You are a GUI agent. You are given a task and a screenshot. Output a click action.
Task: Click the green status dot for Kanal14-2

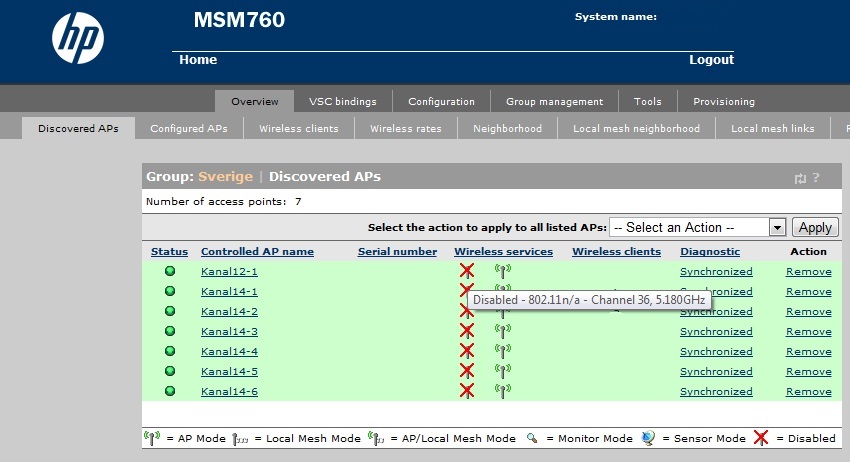(170, 311)
